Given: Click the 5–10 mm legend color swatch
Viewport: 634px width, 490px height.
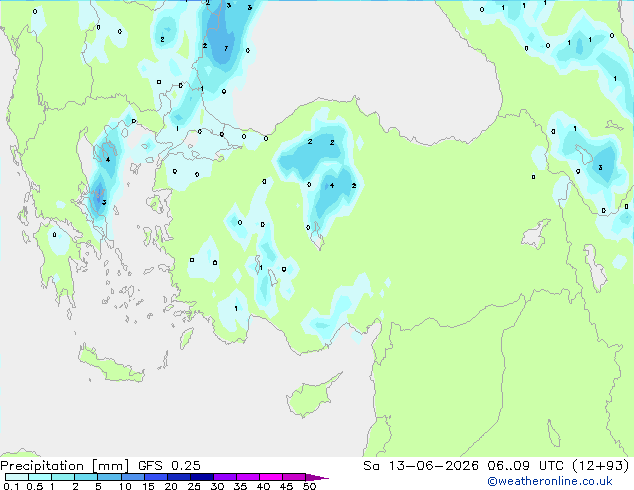Looking at the screenshot, I should pos(110,477).
